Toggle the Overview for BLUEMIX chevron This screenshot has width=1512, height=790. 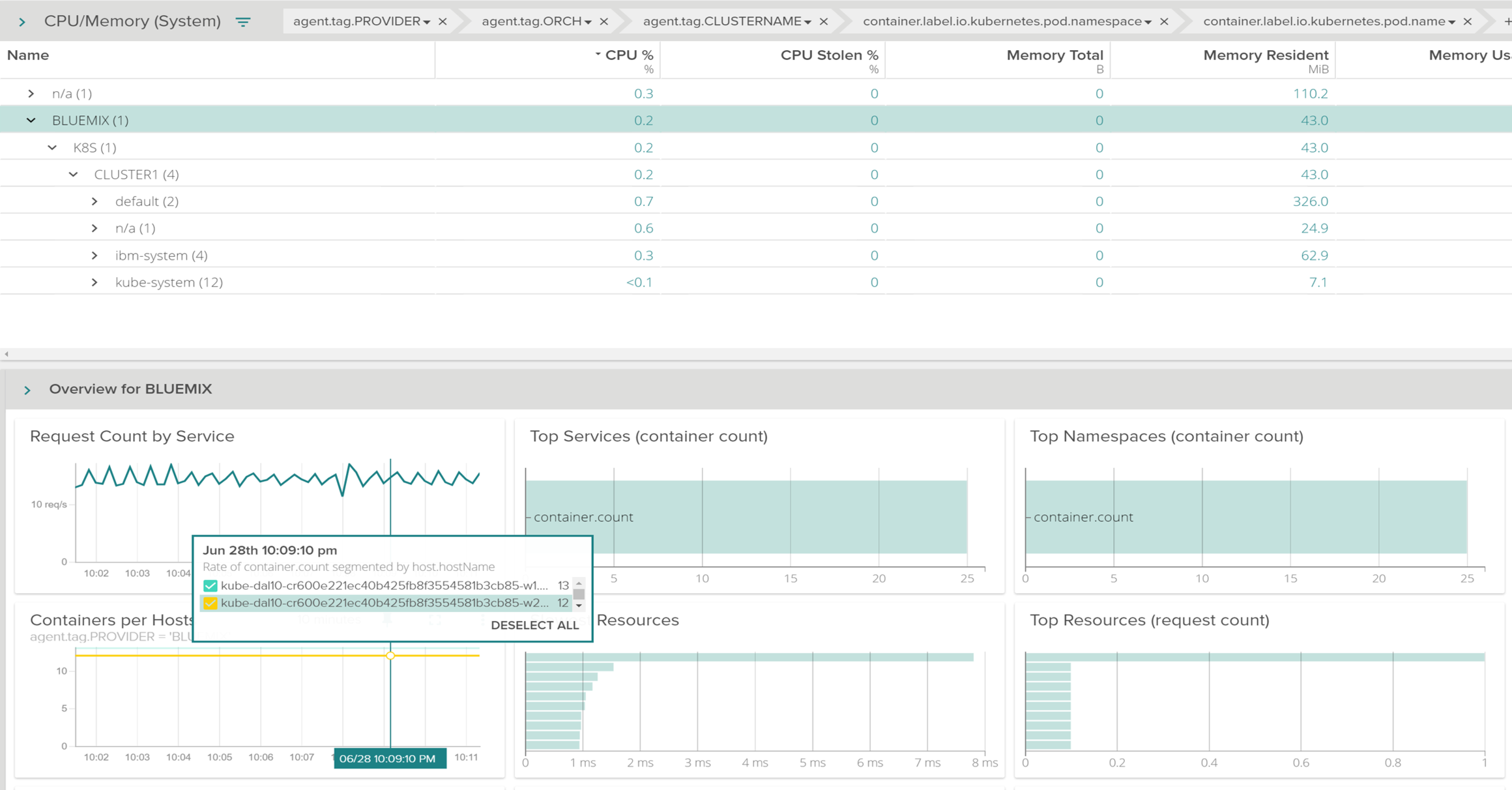point(27,390)
